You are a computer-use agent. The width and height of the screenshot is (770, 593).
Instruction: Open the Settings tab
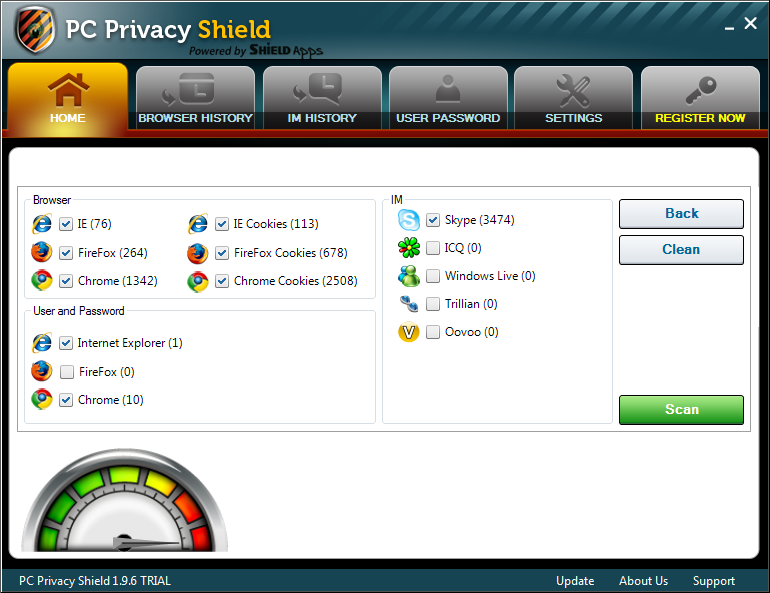[574, 98]
